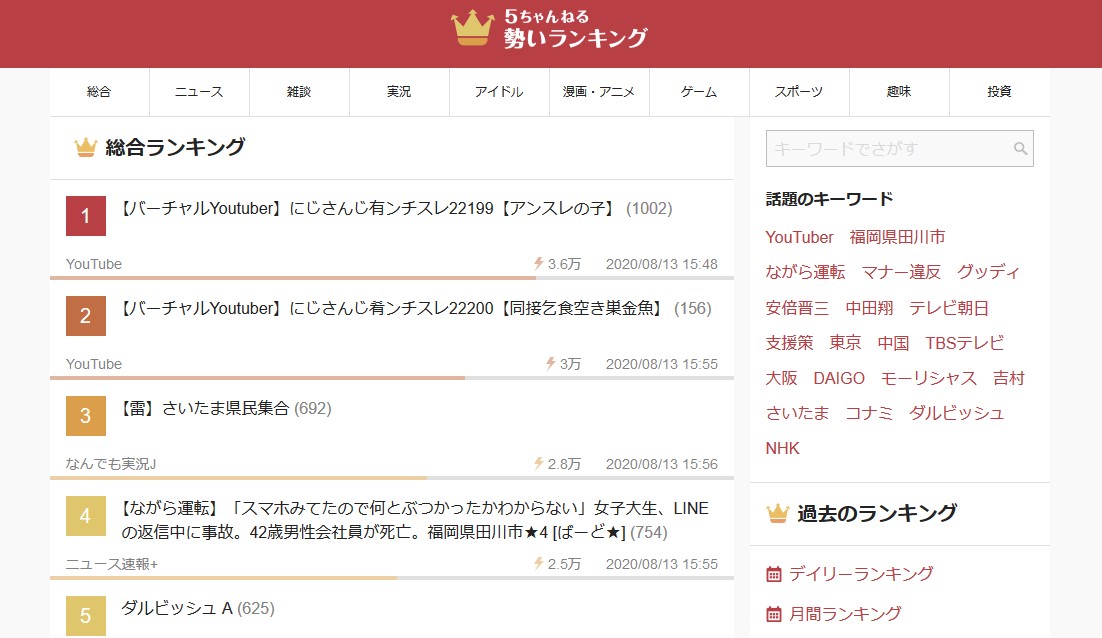Open 月間ランキング link
The height and width of the screenshot is (638, 1102).
[845, 614]
